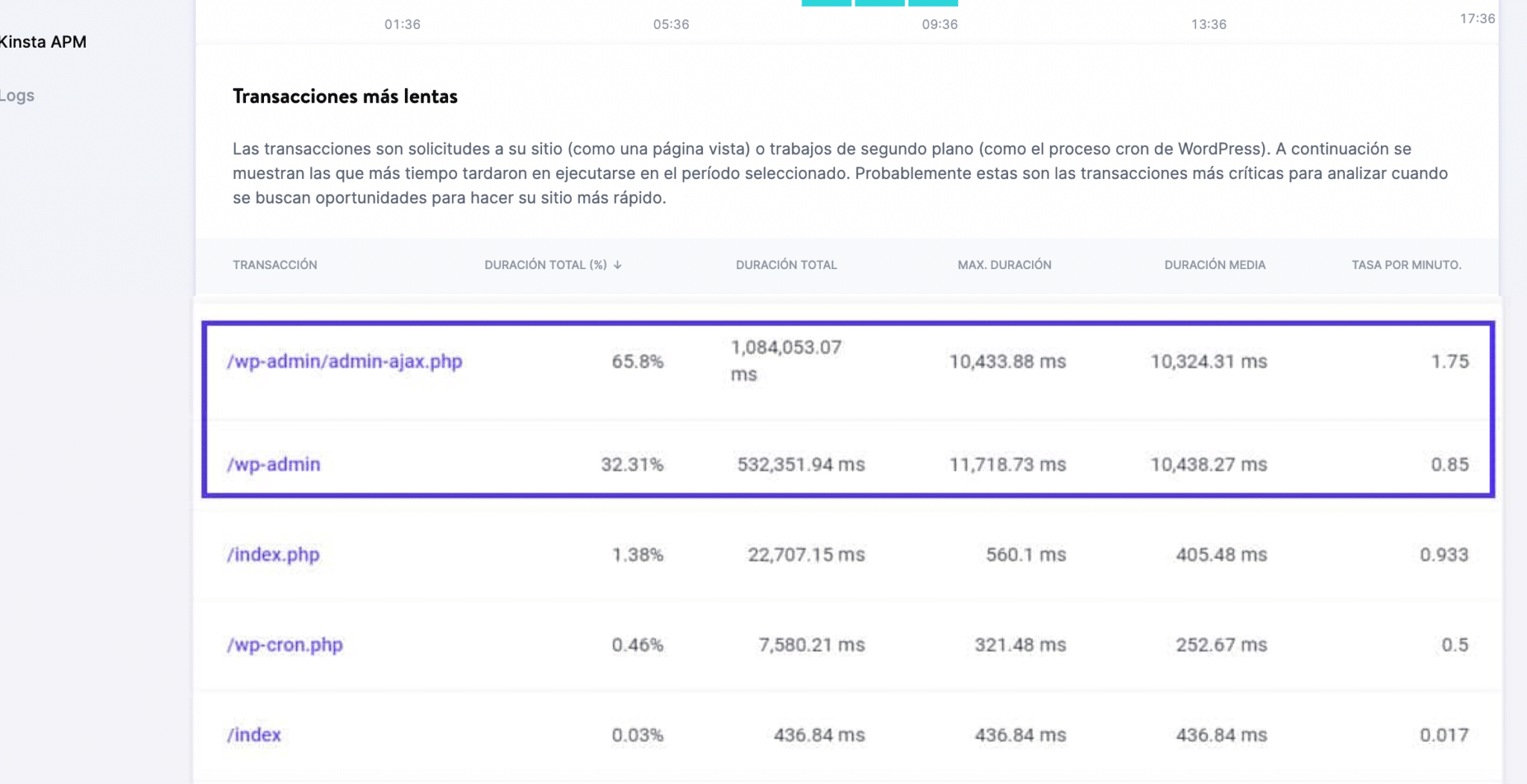1527x784 pixels.
Task: Open the /wp-cron.php transaction
Action: pyautogui.click(x=286, y=644)
